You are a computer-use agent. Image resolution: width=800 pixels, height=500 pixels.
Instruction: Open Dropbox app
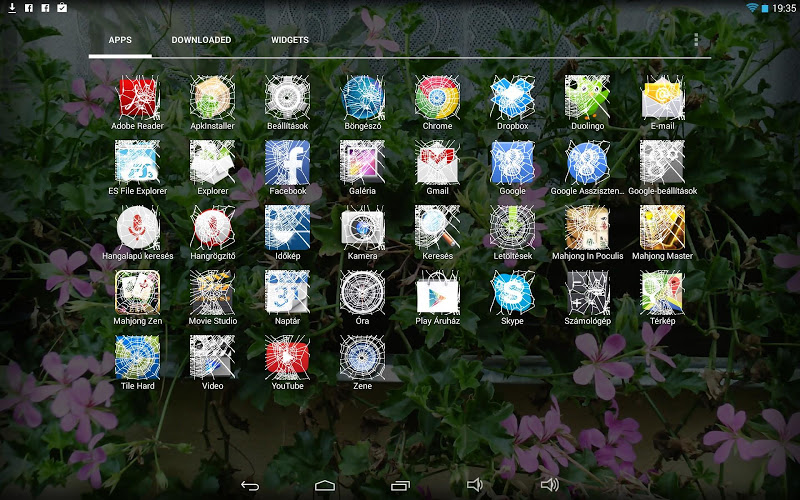(x=512, y=98)
